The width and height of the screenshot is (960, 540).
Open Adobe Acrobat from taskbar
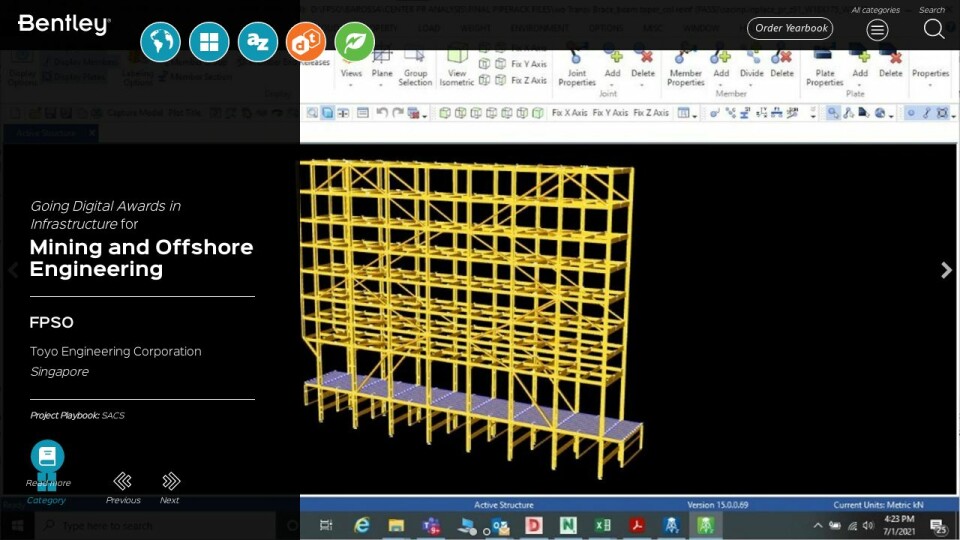637,525
